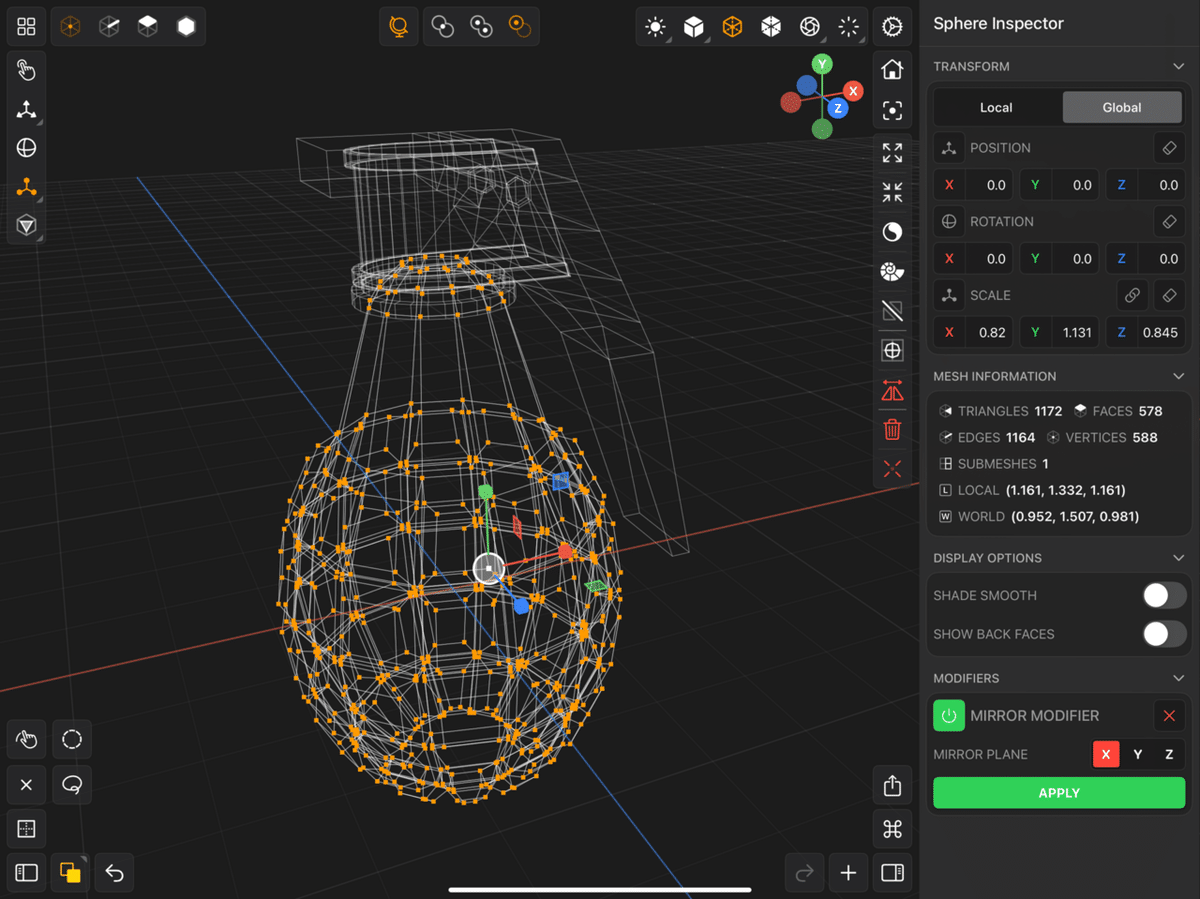Select the face selection mode icon
1200x899 pixels.
point(147,26)
